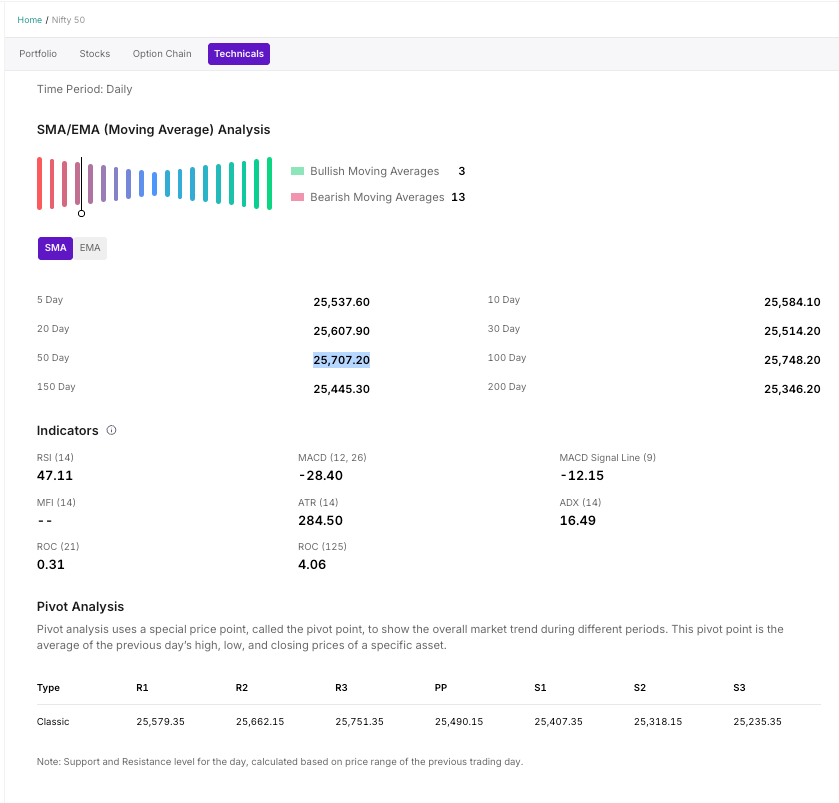This screenshot has width=839, height=803.
Task: Switch to the EMA moving average view
Action: (x=90, y=248)
